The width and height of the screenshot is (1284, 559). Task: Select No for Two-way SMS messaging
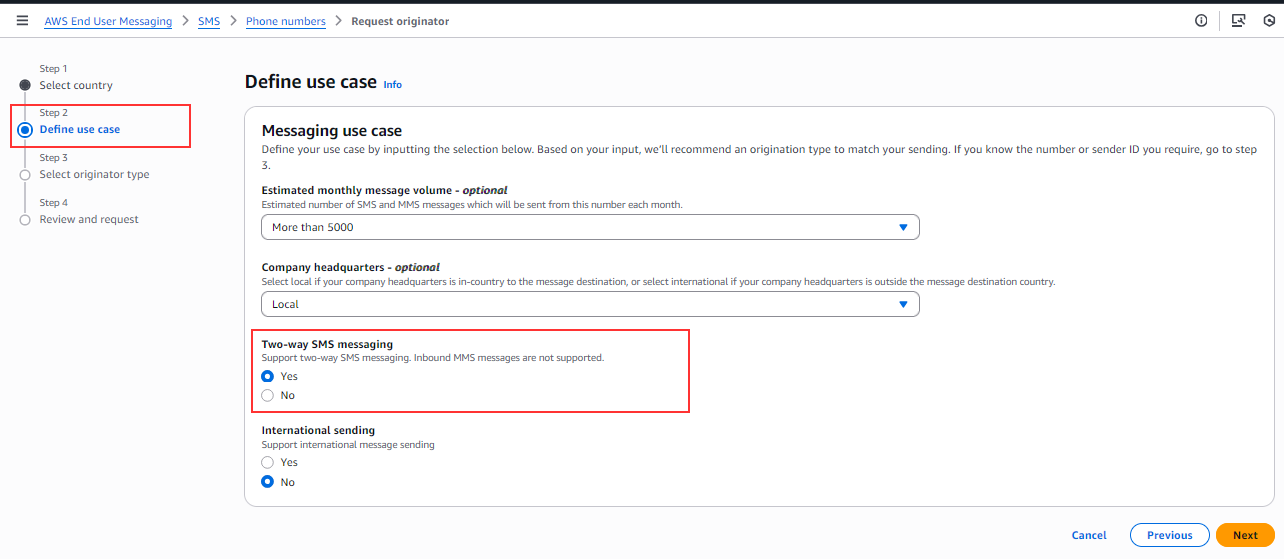[267, 396]
